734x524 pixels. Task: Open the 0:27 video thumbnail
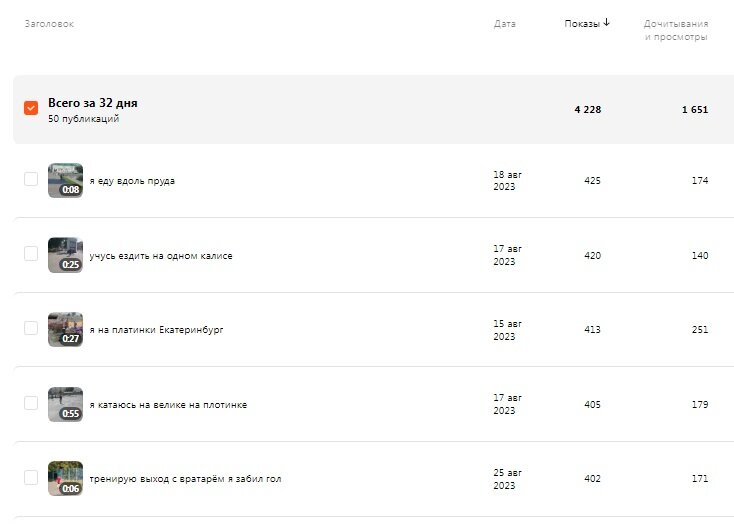tap(66, 329)
